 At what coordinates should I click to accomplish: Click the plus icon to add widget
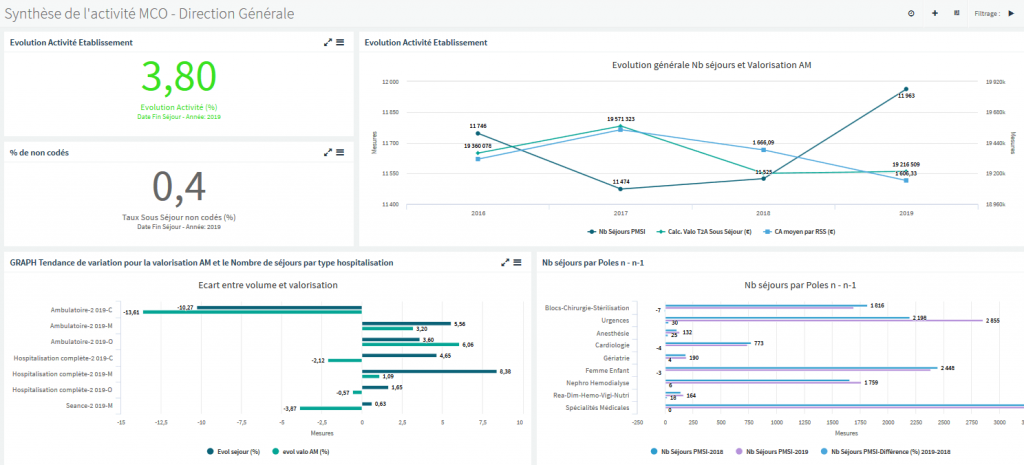(x=934, y=13)
